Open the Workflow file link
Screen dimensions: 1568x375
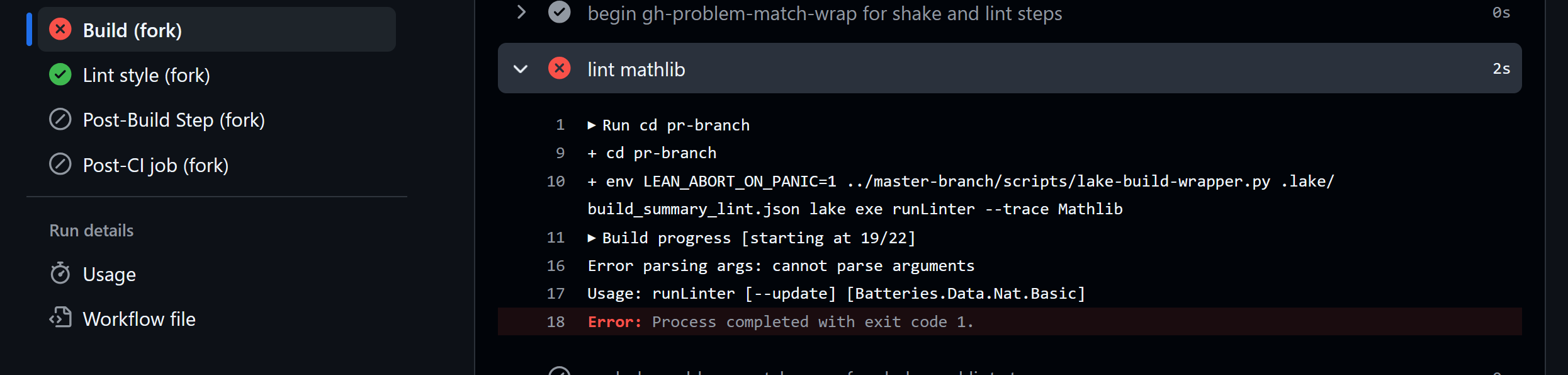[139, 319]
